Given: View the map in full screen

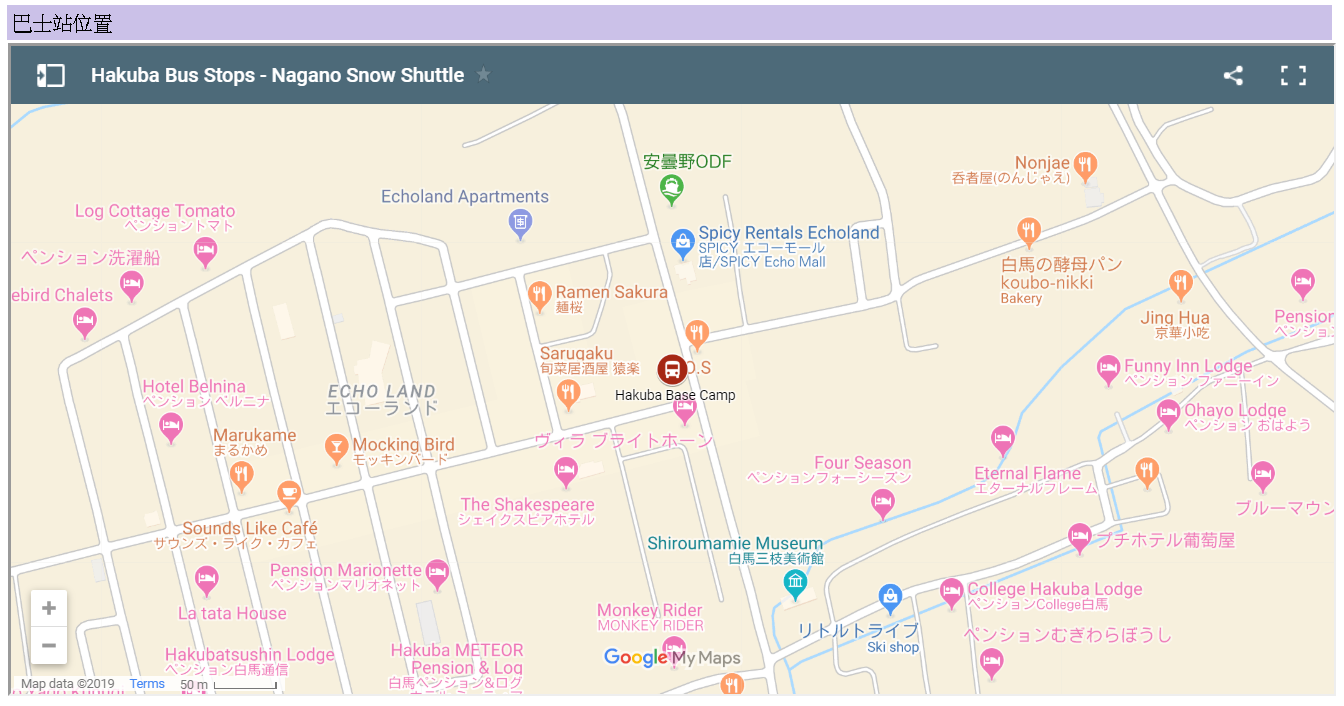Looking at the screenshot, I should (x=1294, y=75).
